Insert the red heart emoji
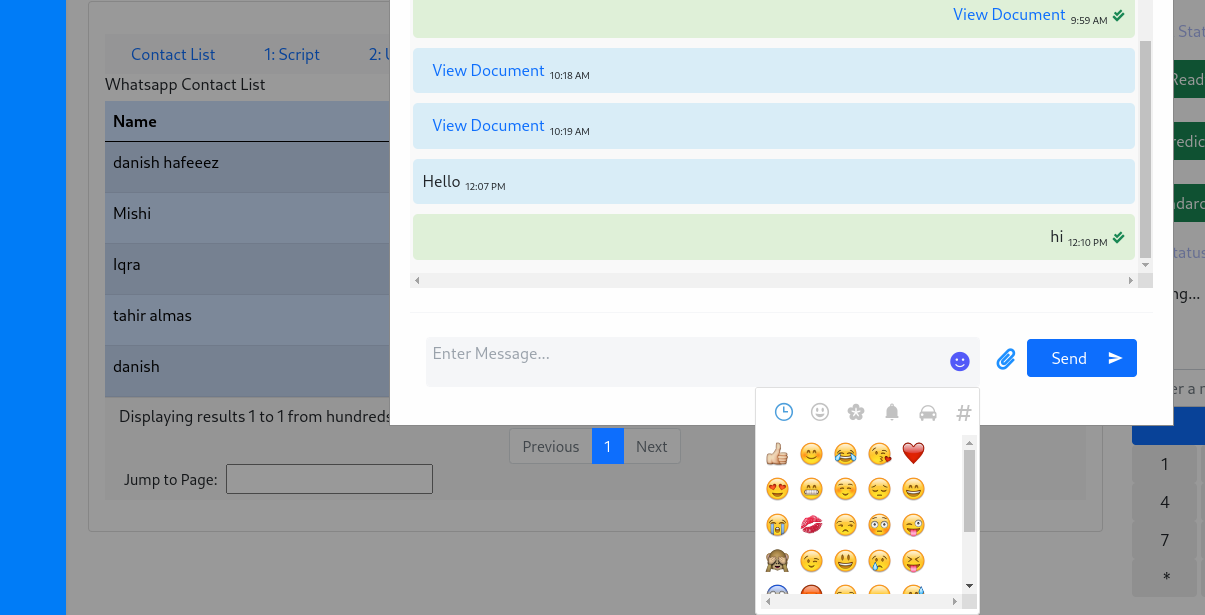 click(x=913, y=454)
